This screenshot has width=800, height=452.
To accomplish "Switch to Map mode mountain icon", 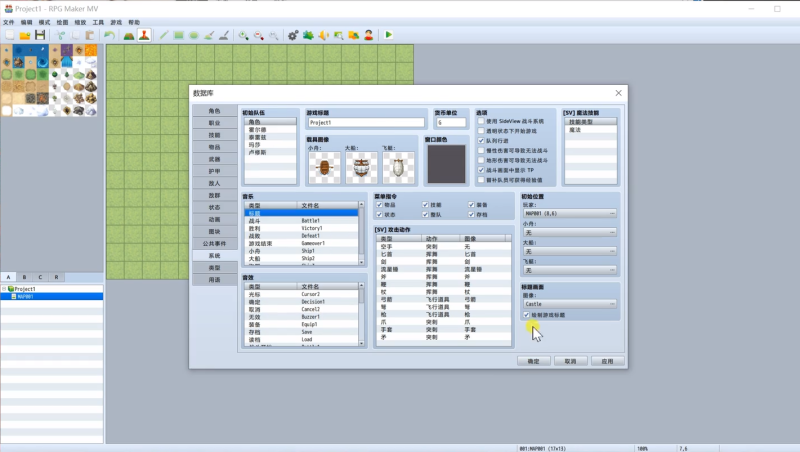I will (x=129, y=35).
